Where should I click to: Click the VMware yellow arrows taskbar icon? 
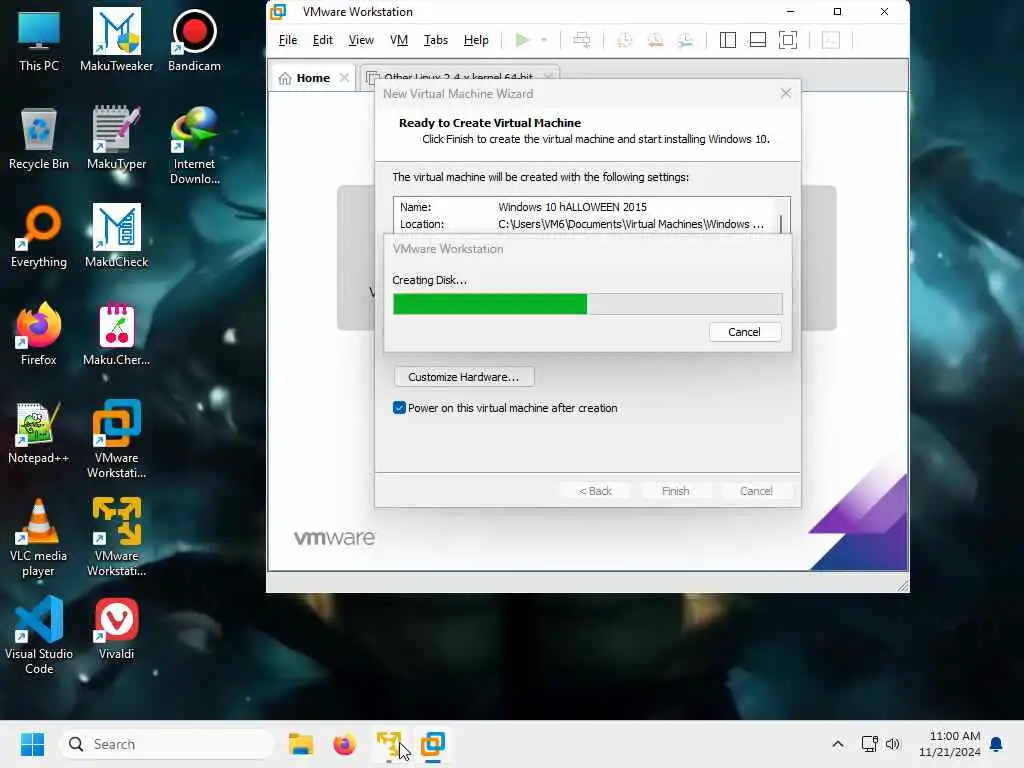pos(389,744)
